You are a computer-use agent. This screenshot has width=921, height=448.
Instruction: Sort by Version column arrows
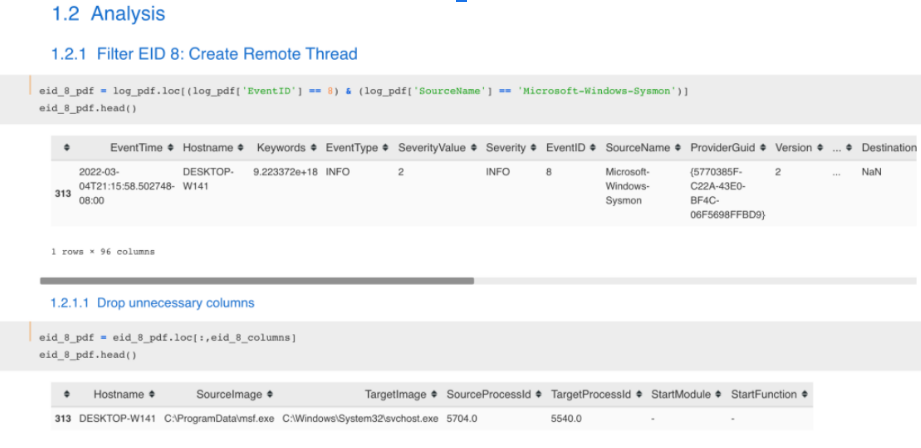[x=818, y=148]
